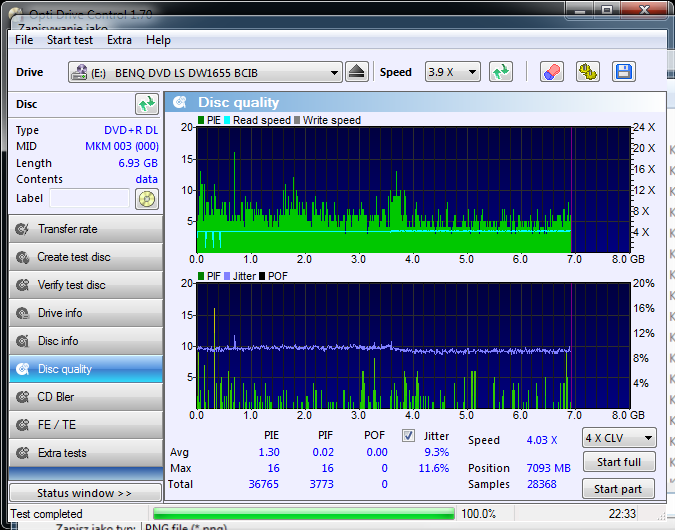Click the Contents value data

tap(146, 179)
